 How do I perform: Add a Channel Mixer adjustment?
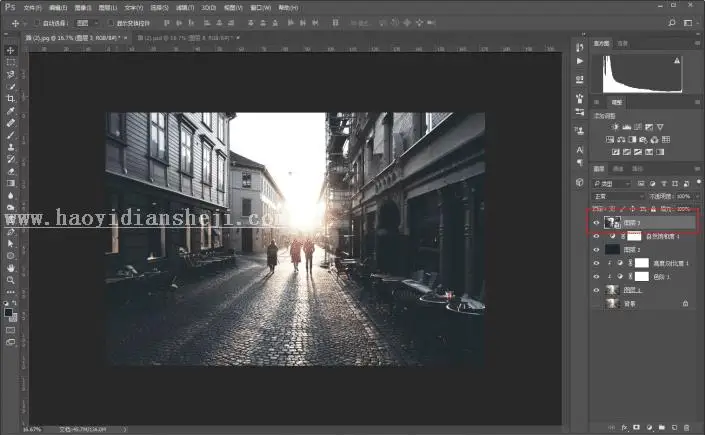click(x=655, y=139)
